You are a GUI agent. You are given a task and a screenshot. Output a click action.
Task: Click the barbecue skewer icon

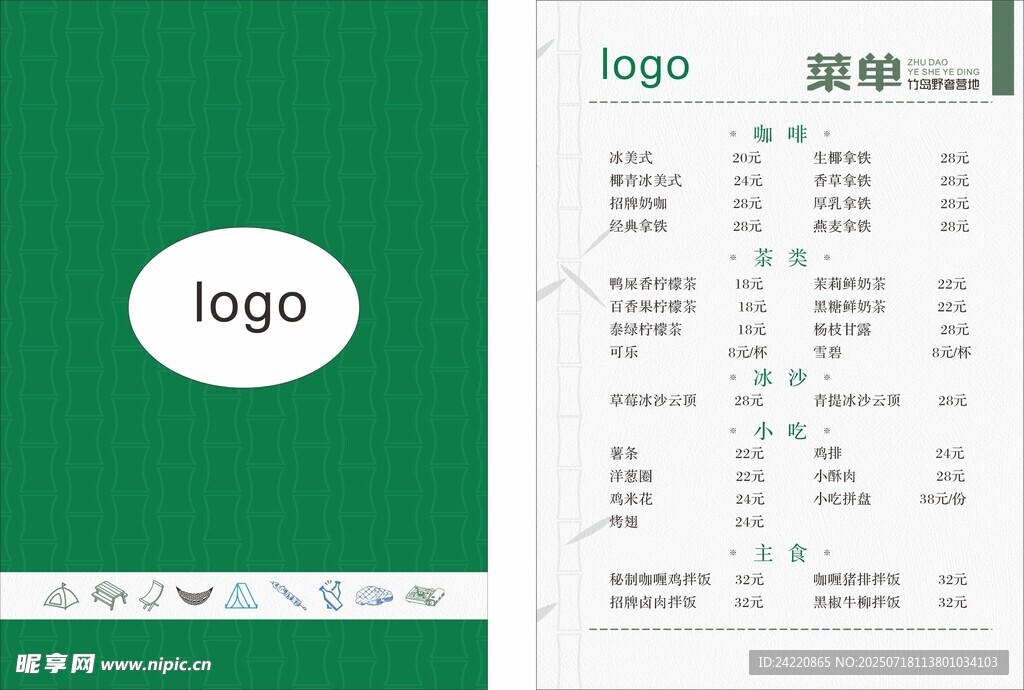287,596
